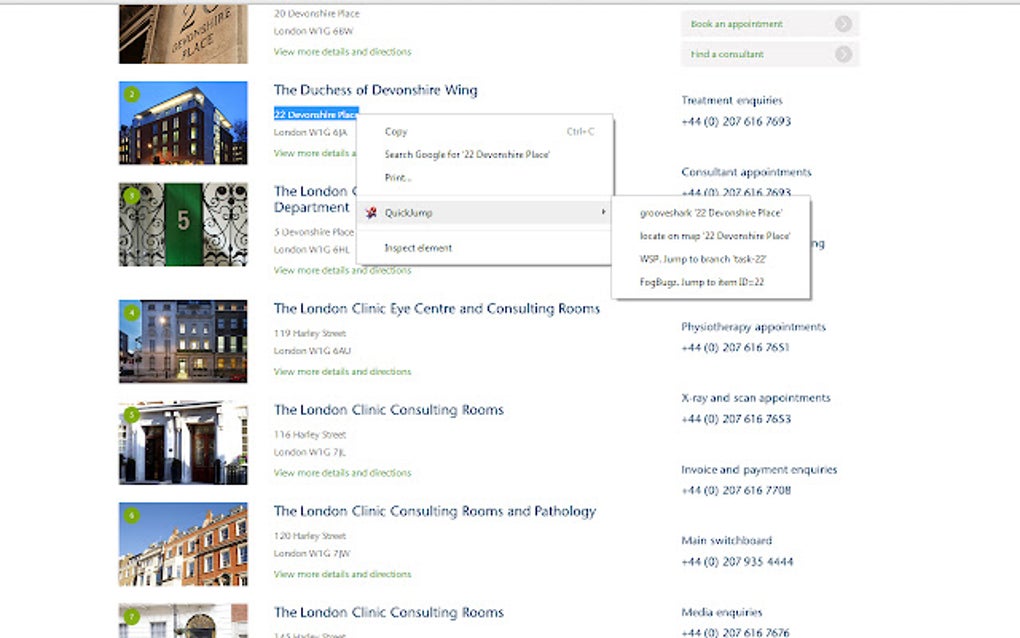Open London Clinic Consulting Rooms, 116 Harley Street

click(x=388, y=410)
